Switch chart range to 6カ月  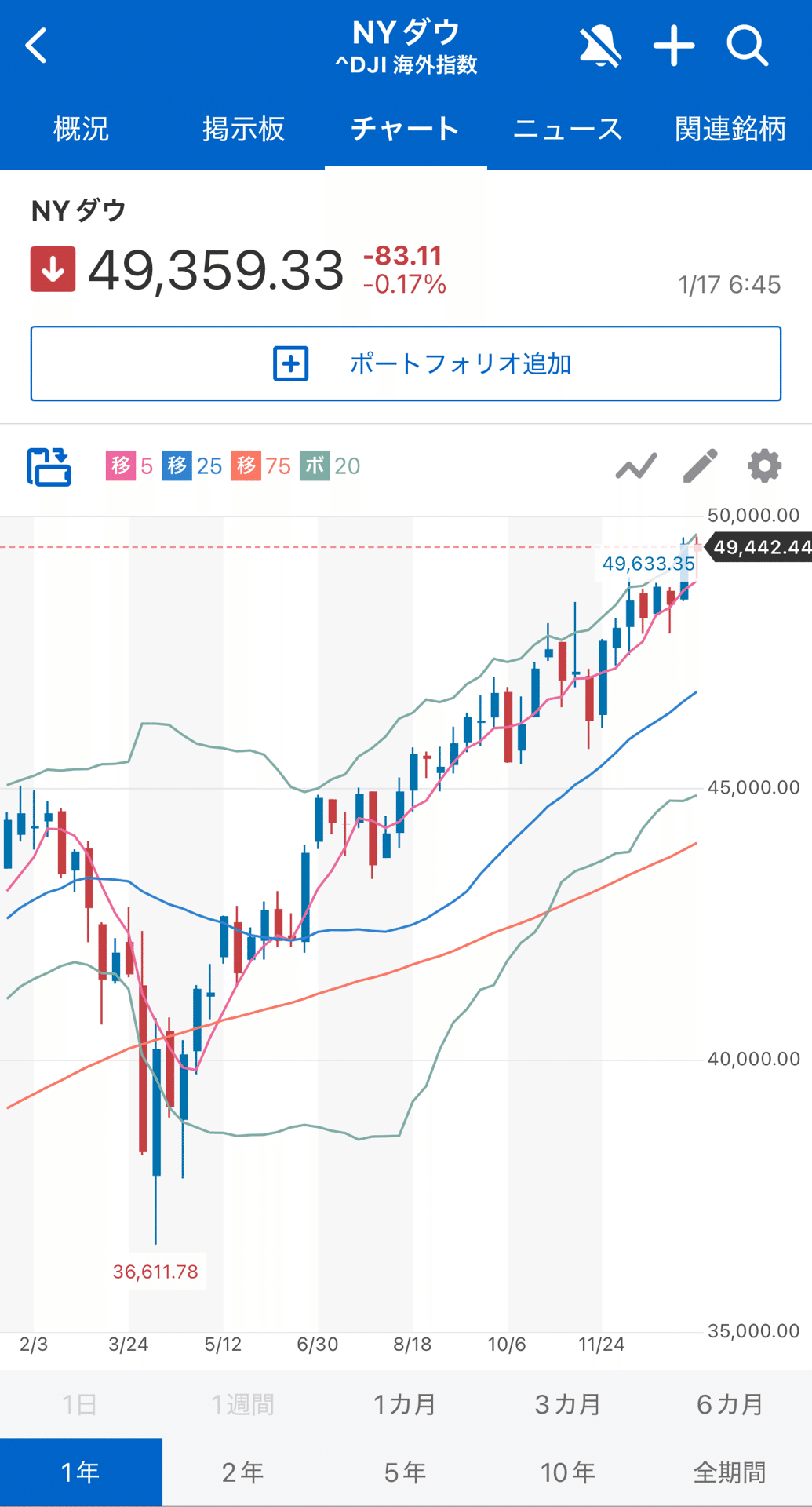coord(730,1405)
